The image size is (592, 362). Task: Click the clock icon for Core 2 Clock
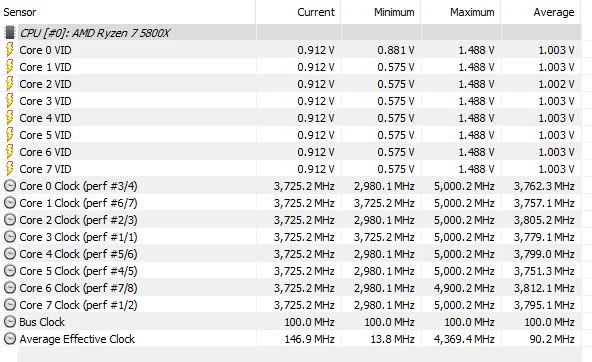click(x=10, y=220)
